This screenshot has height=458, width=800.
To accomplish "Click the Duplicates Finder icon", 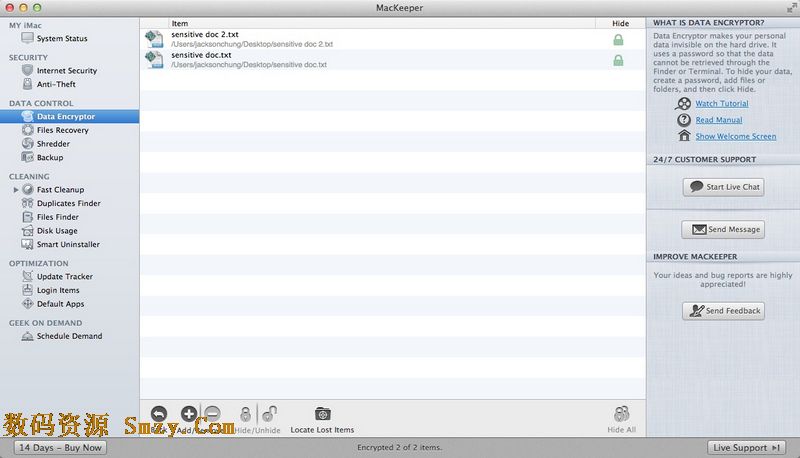I will coord(28,203).
